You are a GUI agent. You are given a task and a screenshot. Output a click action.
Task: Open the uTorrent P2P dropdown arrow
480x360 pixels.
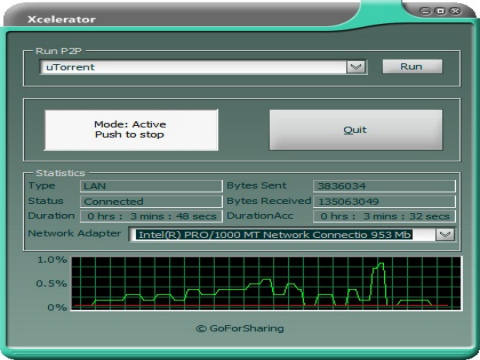pos(356,67)
